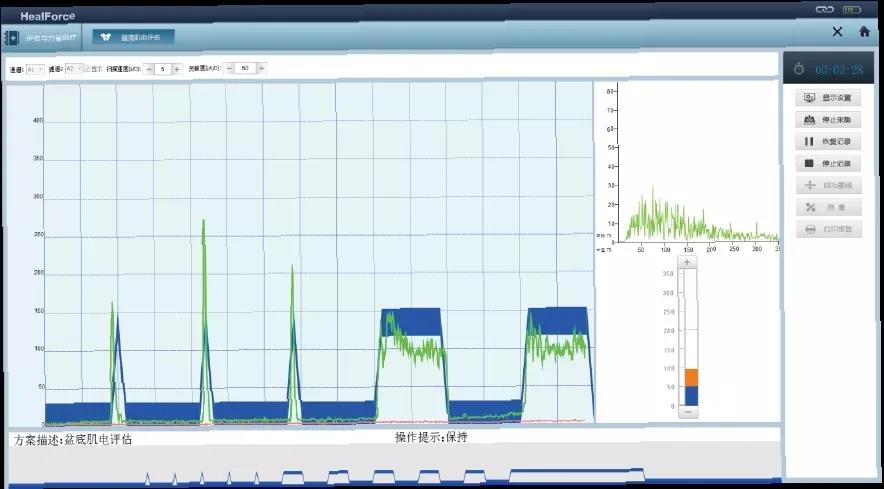Click minus button below vertical bar gauge
The image size is (884, 489).
click(x=688, y=412)
